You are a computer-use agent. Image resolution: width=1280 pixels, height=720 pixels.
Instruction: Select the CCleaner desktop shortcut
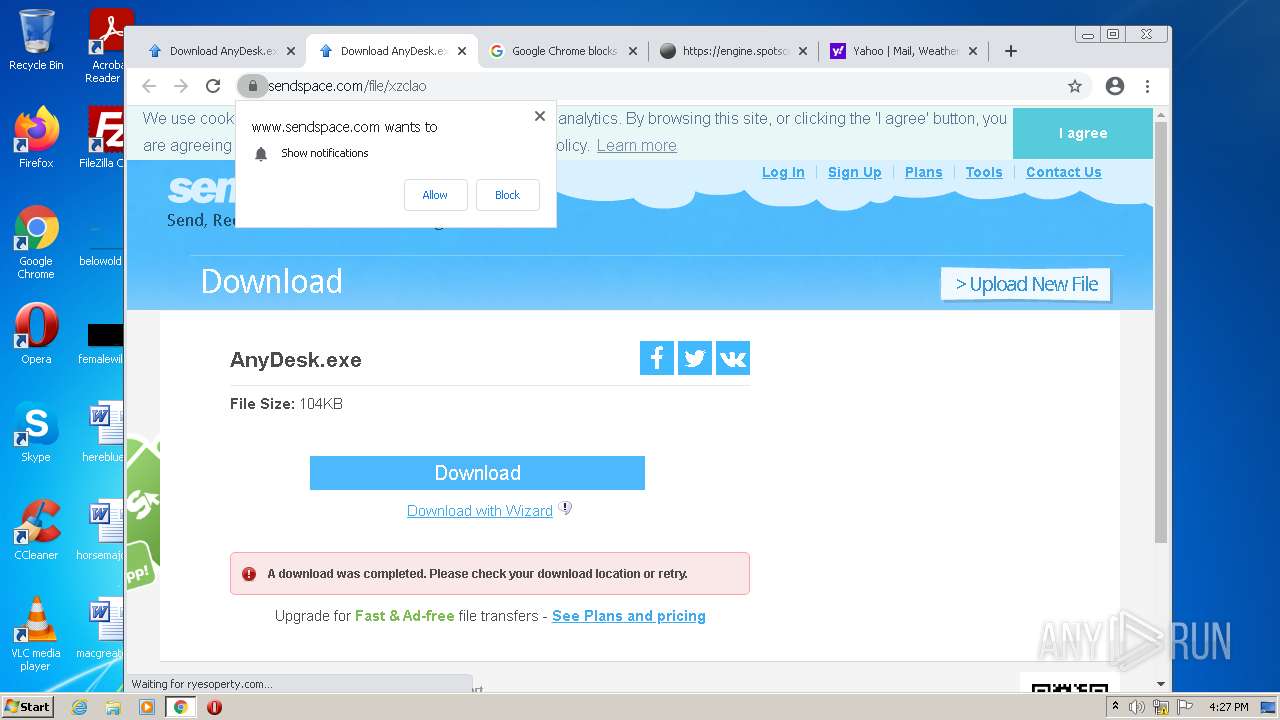pos(36,530)
